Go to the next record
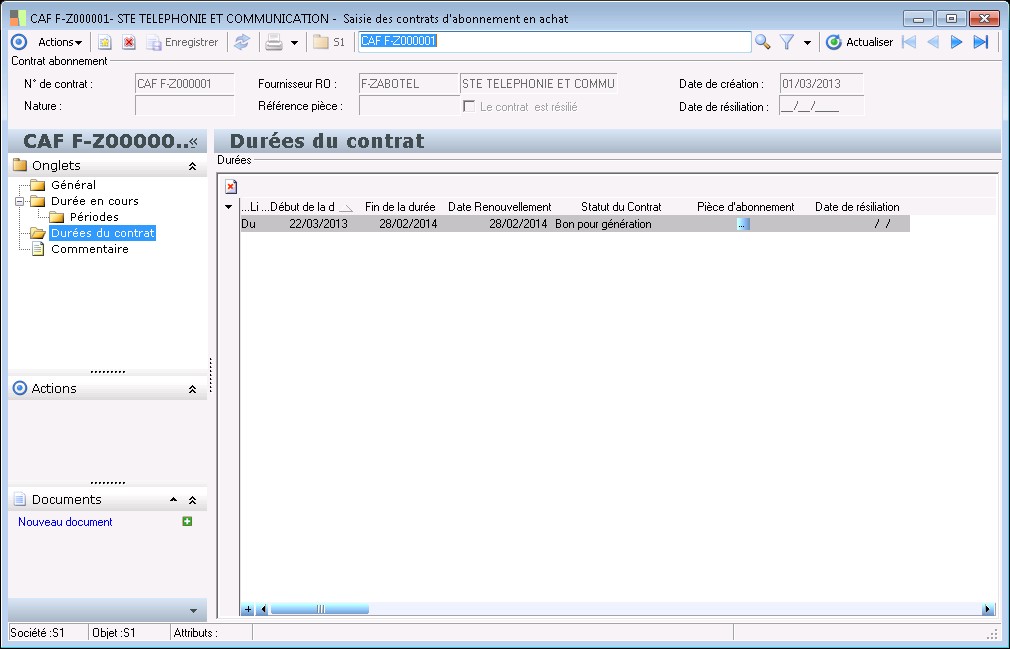 click(x=957, y=42)
